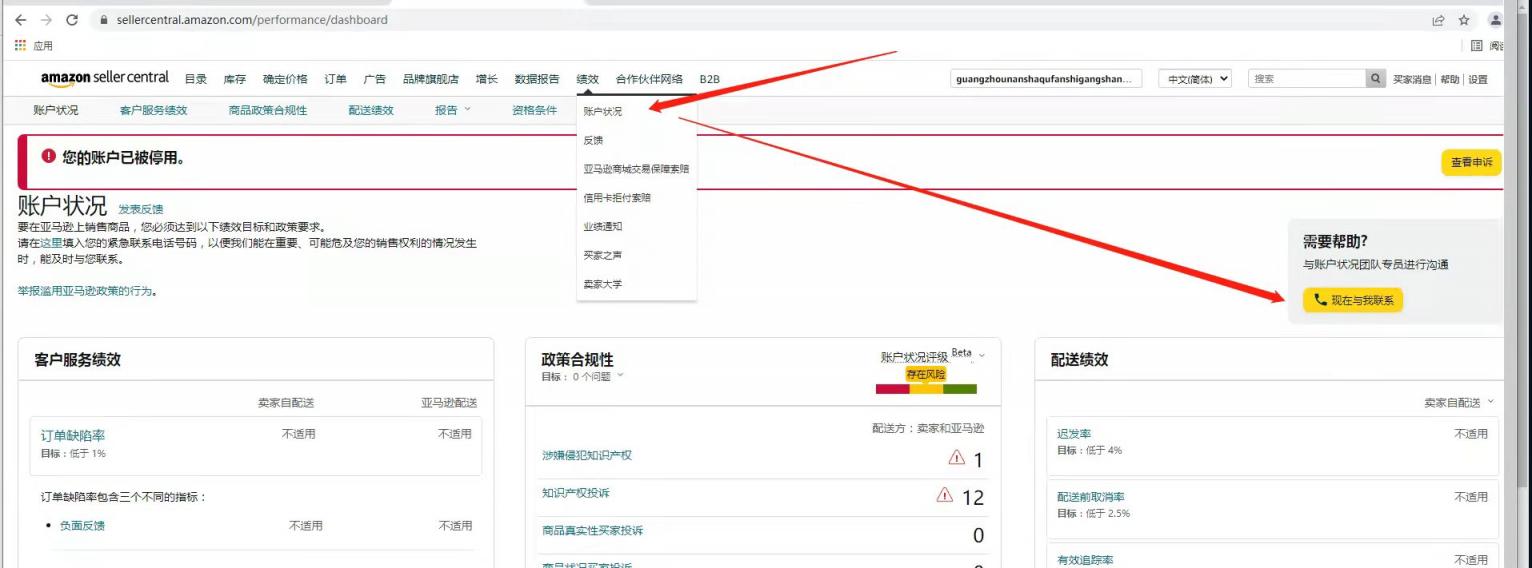
Task: Open the 知识产权投诉 link
Action: 576,493
